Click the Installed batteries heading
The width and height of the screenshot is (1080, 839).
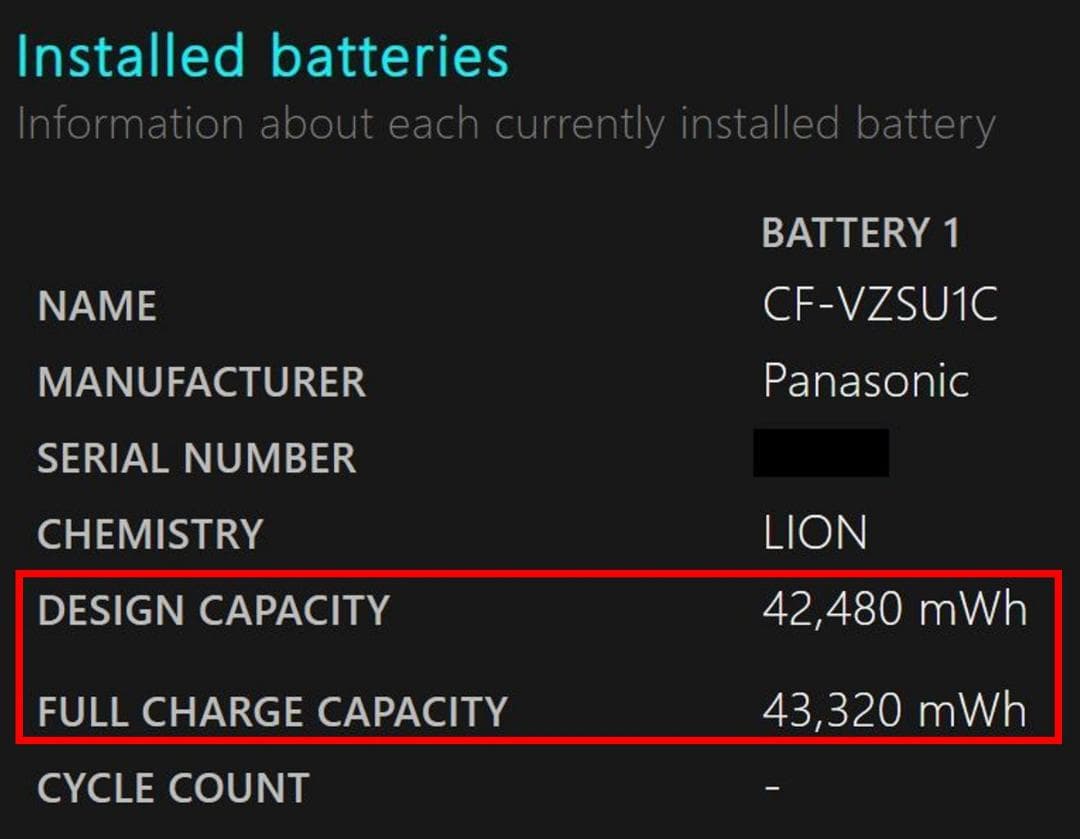(x=263, y=58)
